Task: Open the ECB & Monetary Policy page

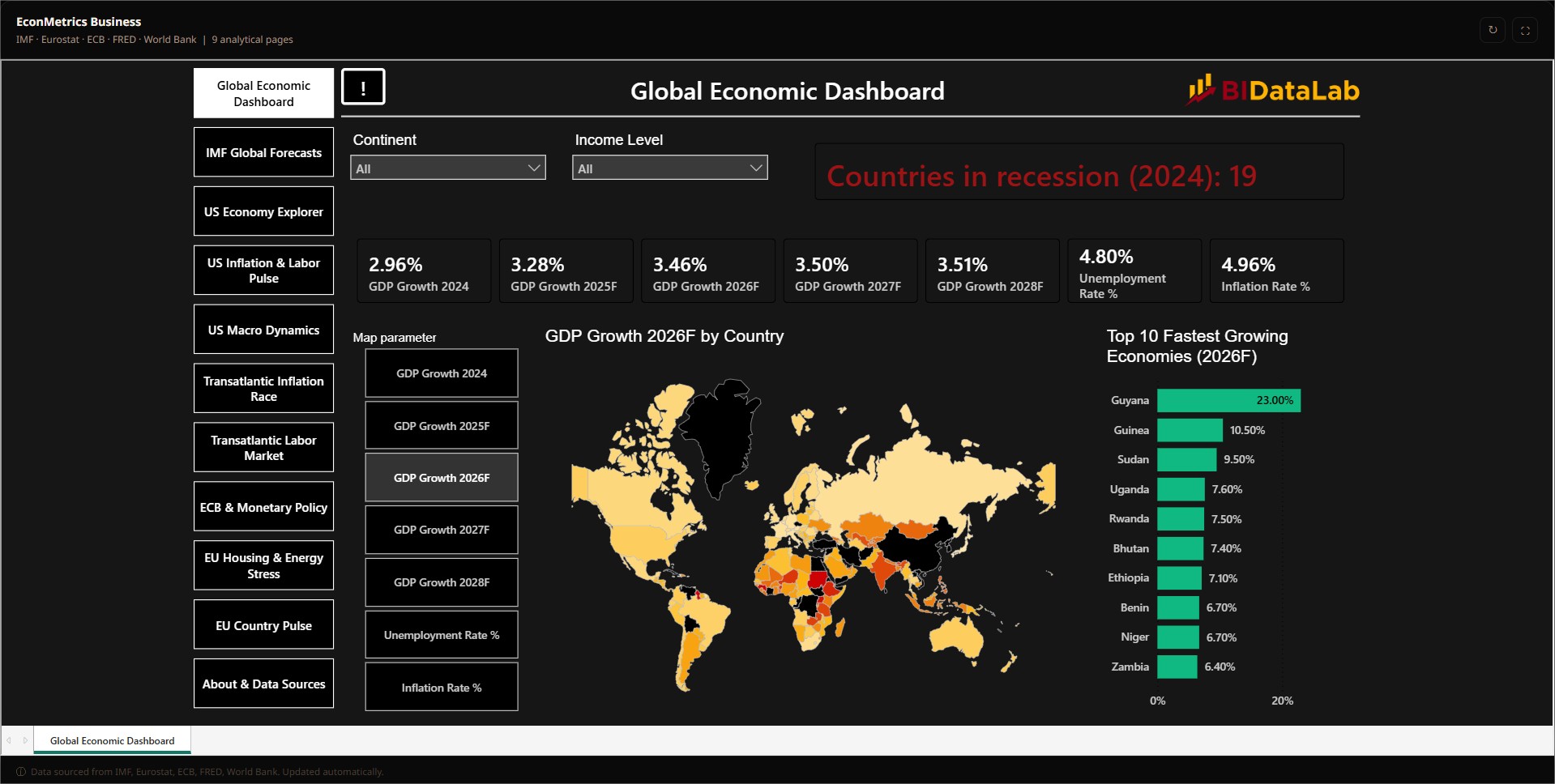Action: pos(263,507)
